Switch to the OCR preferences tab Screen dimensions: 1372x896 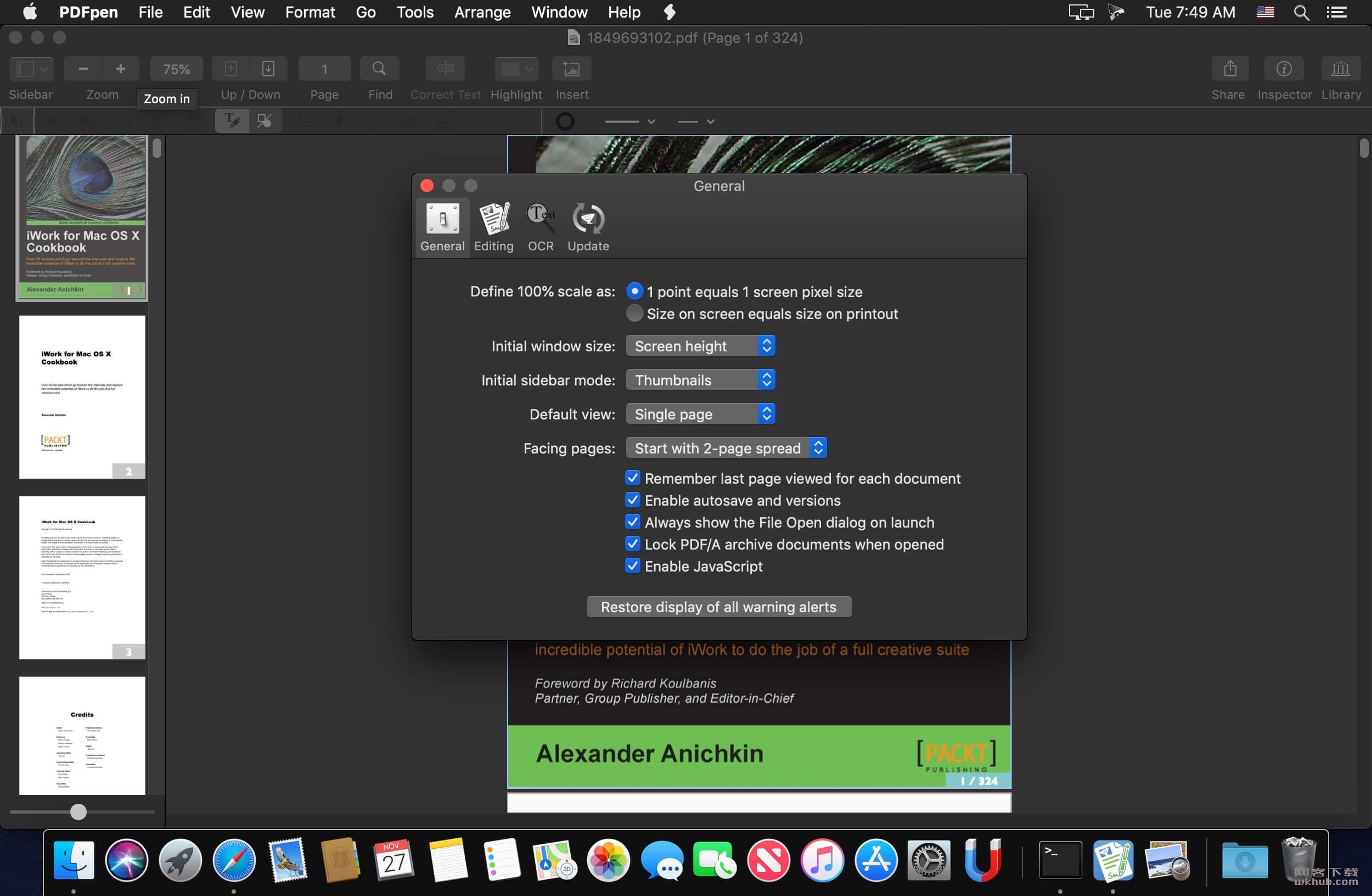pyautogui.click(x=541, y=227)
